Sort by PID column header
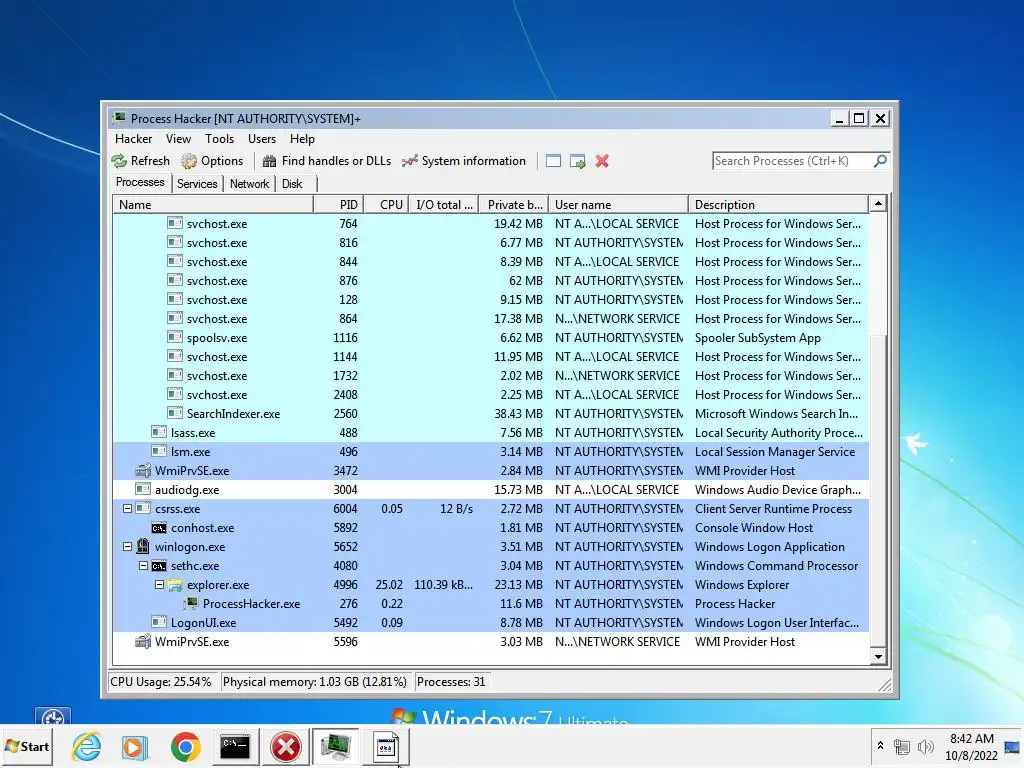Viewport: 1024px width, 768px height. pos(339,204)
